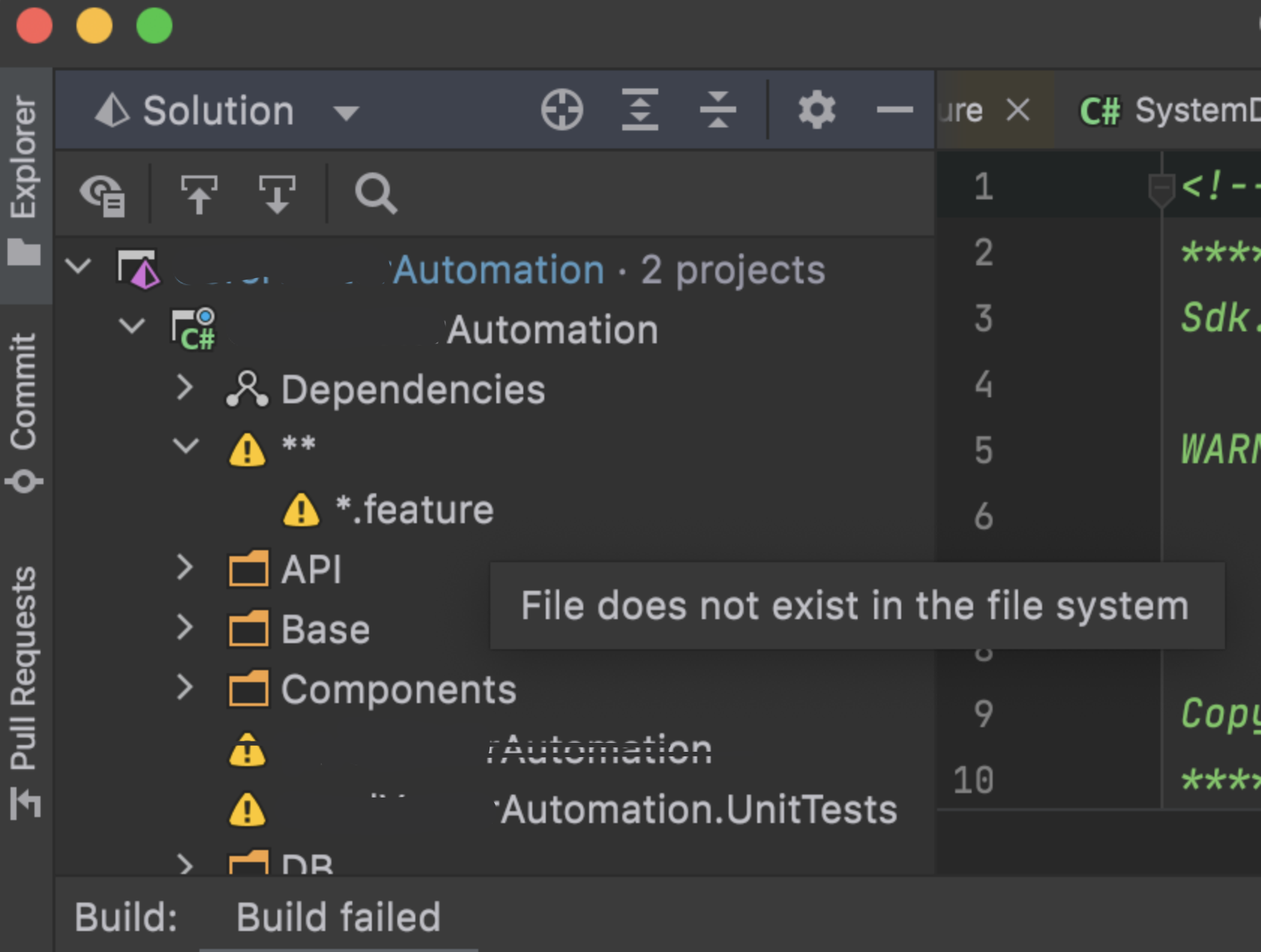Click the fold marker on editor line 1
Viewport: 1261px width, 952px height.
(x=1161, y=187)
